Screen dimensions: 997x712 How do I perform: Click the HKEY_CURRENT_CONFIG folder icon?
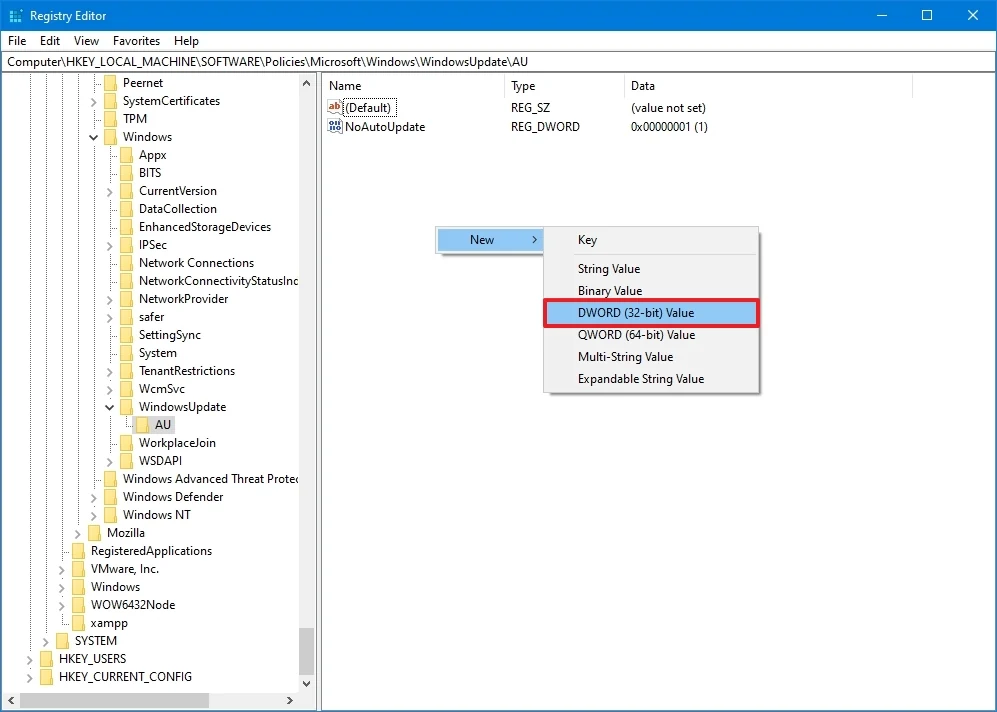pos(46,676)
